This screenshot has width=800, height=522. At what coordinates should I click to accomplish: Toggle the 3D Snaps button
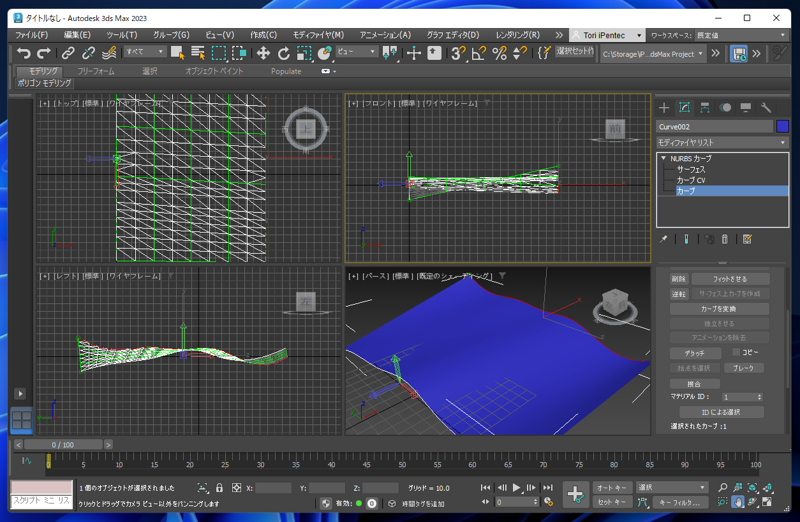[458, 53]
